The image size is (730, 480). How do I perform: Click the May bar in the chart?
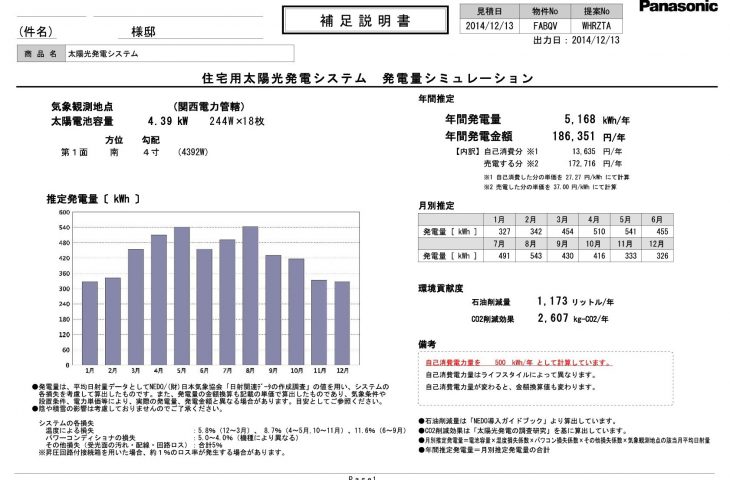[x=182, y=296]
